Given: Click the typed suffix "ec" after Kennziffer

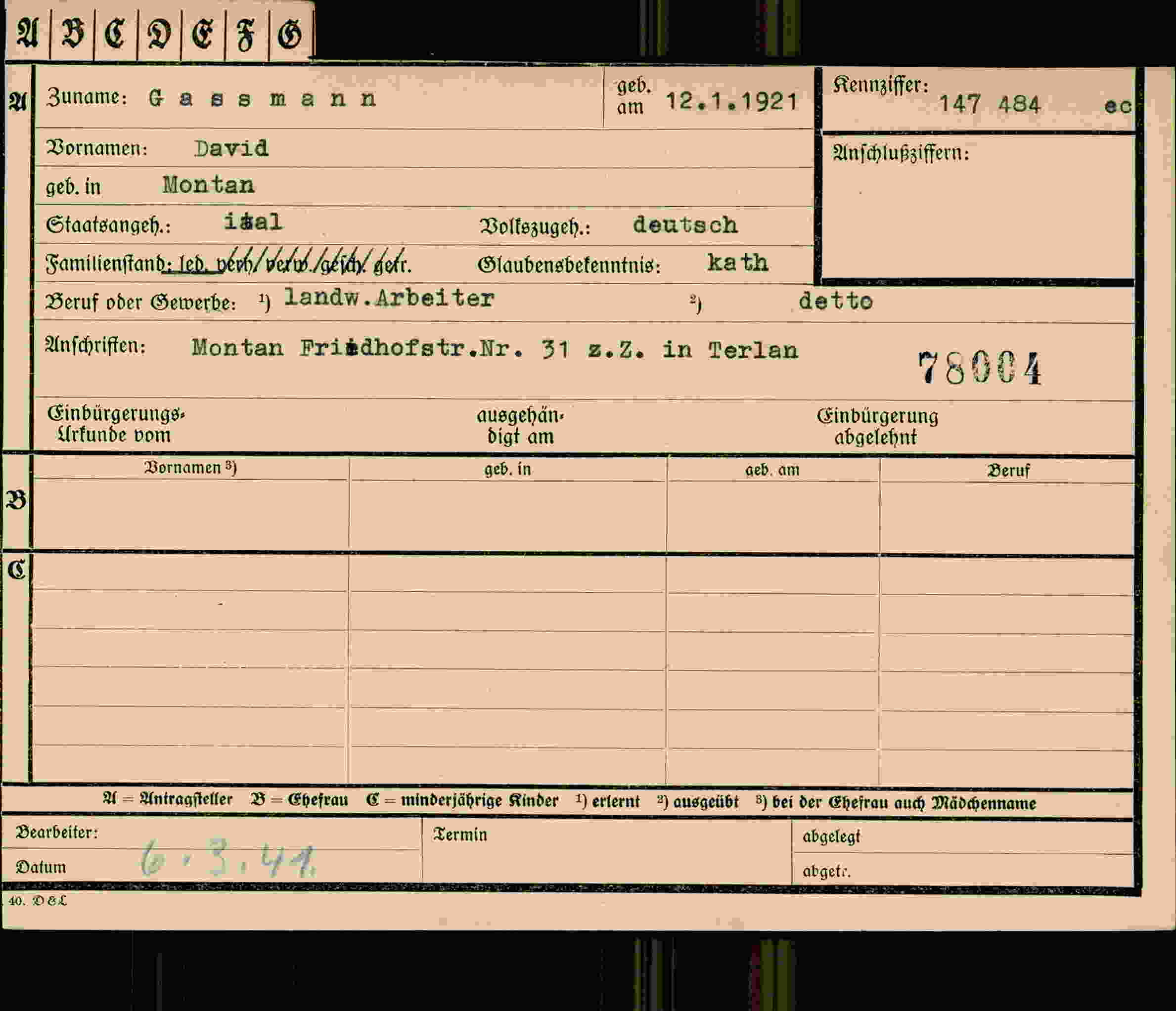Looking at the screenshot, I should pos(1118,105).
